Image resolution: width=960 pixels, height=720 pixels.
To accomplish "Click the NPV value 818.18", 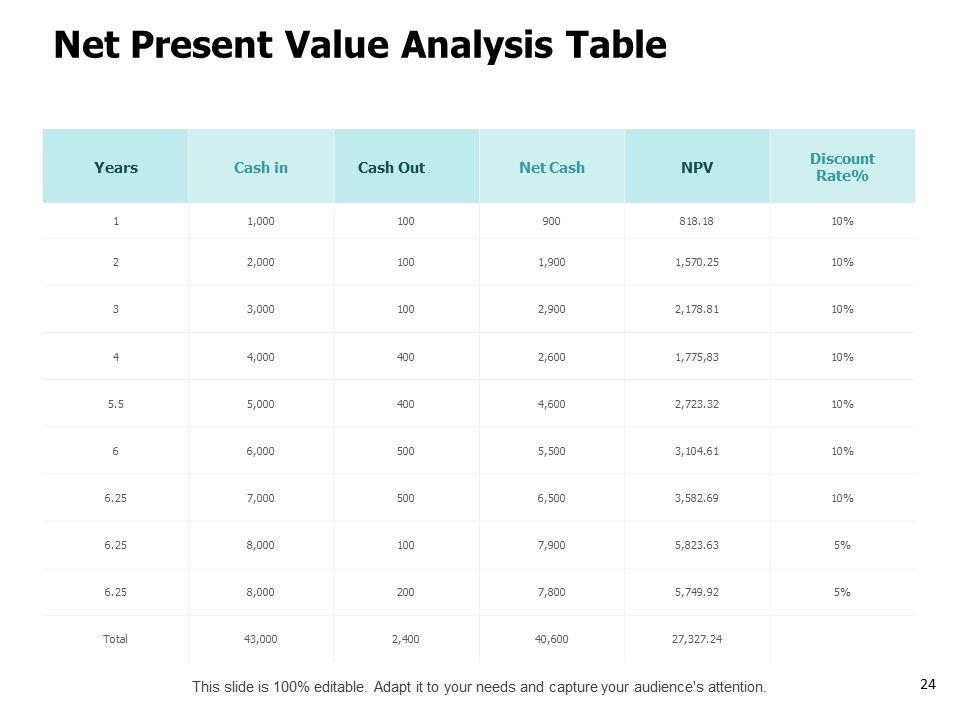I will 697,221.
